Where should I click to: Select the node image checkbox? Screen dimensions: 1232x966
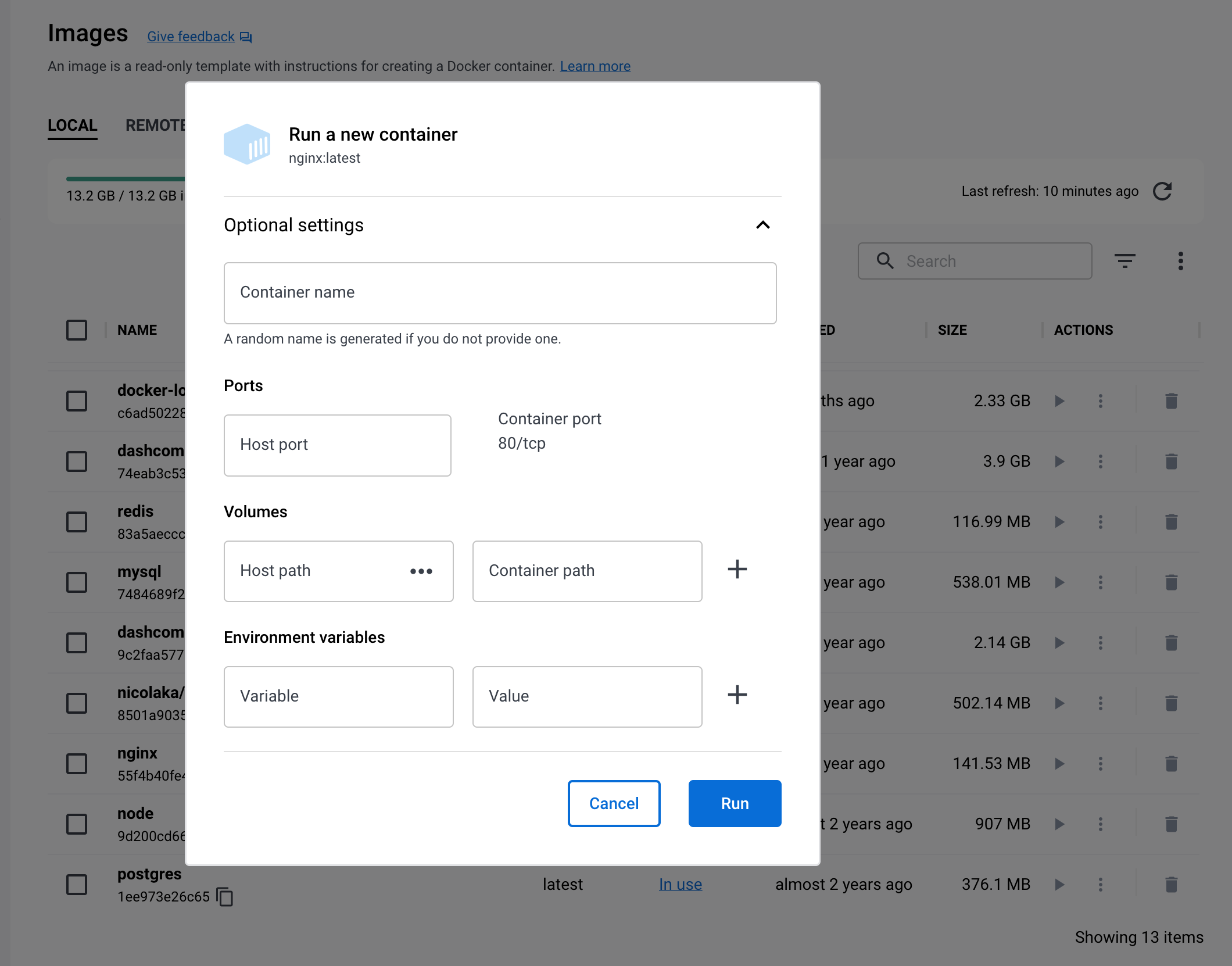[77, 824]
